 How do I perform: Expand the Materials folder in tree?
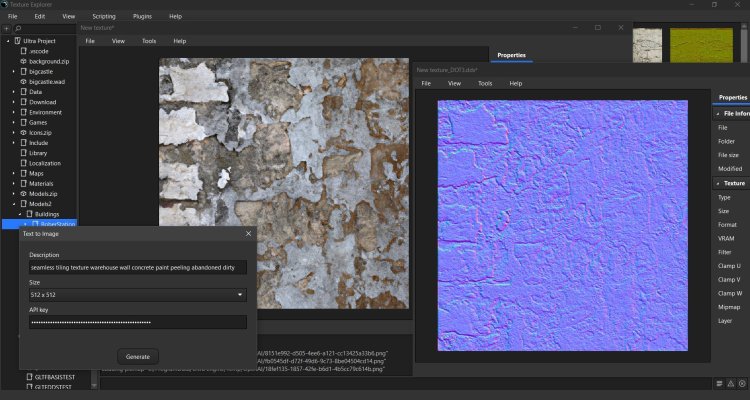point(13,183)
